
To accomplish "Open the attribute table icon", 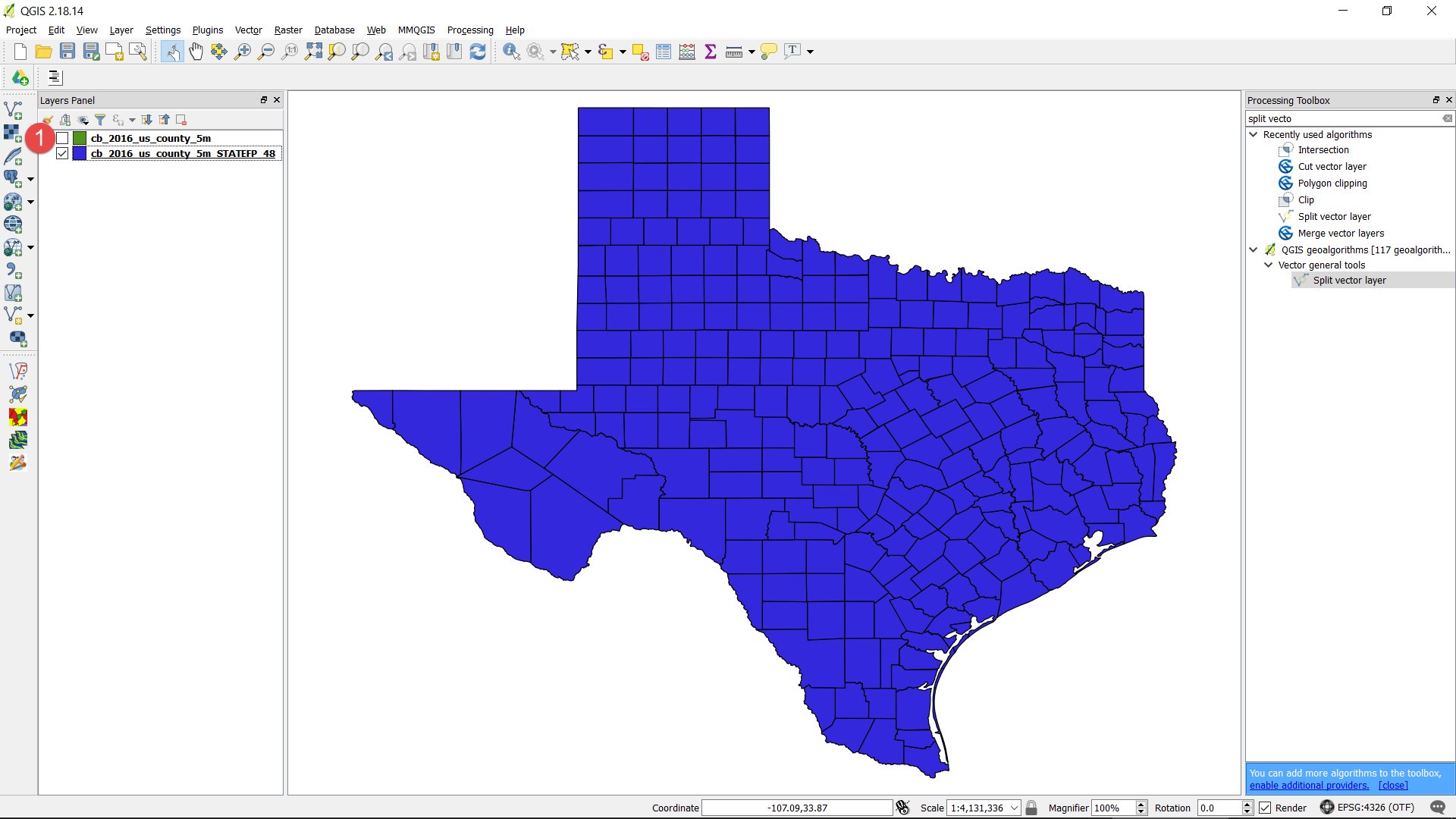I will pyautogui.click(x=664, y=52).
